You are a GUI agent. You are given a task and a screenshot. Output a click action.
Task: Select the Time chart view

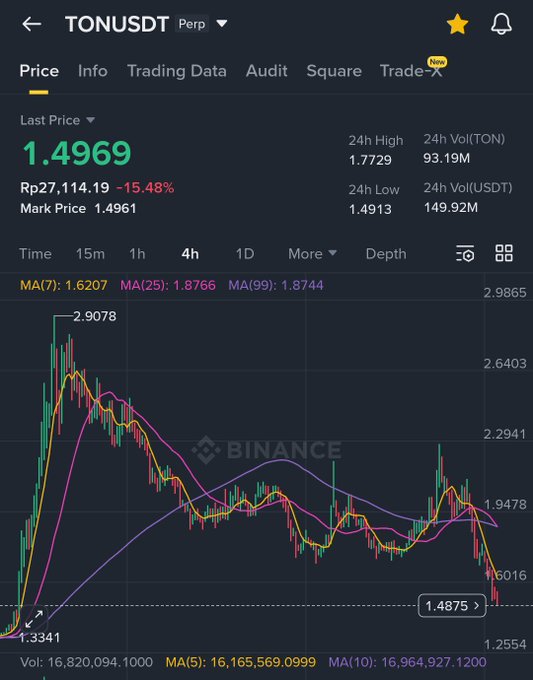click(35, 254)
